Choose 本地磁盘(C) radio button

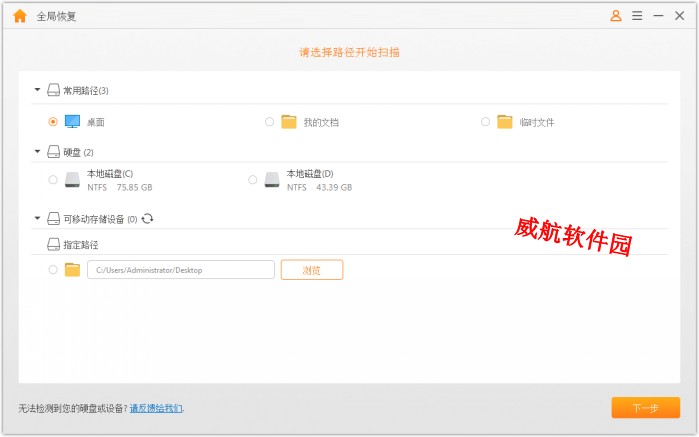tap(53, 180)
